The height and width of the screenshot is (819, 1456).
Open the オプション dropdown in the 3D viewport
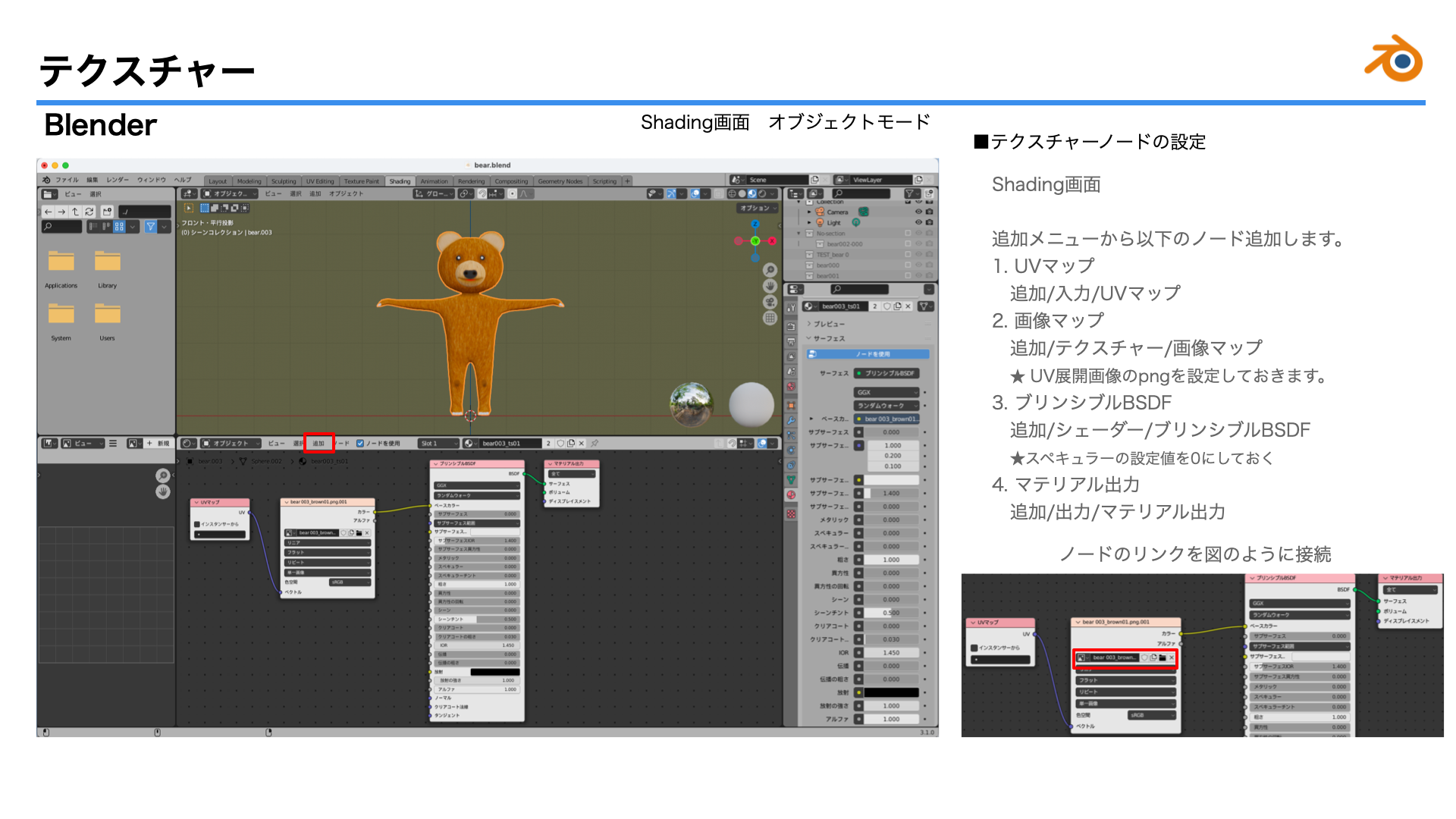coord(758,208)
